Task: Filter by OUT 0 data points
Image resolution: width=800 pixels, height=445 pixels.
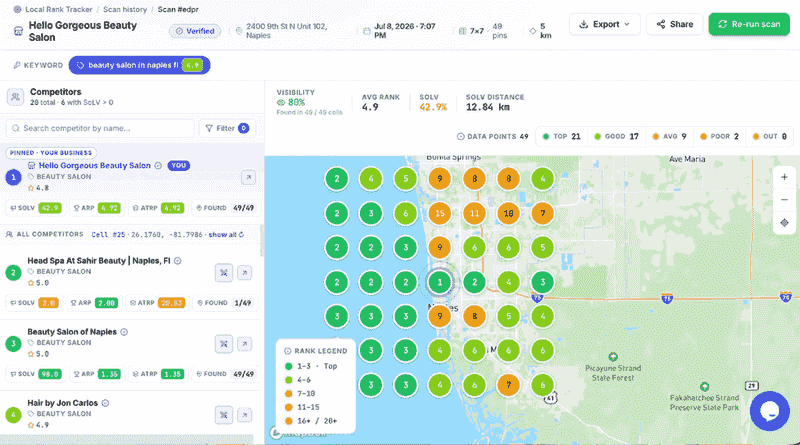Action: tap(769, 136)
